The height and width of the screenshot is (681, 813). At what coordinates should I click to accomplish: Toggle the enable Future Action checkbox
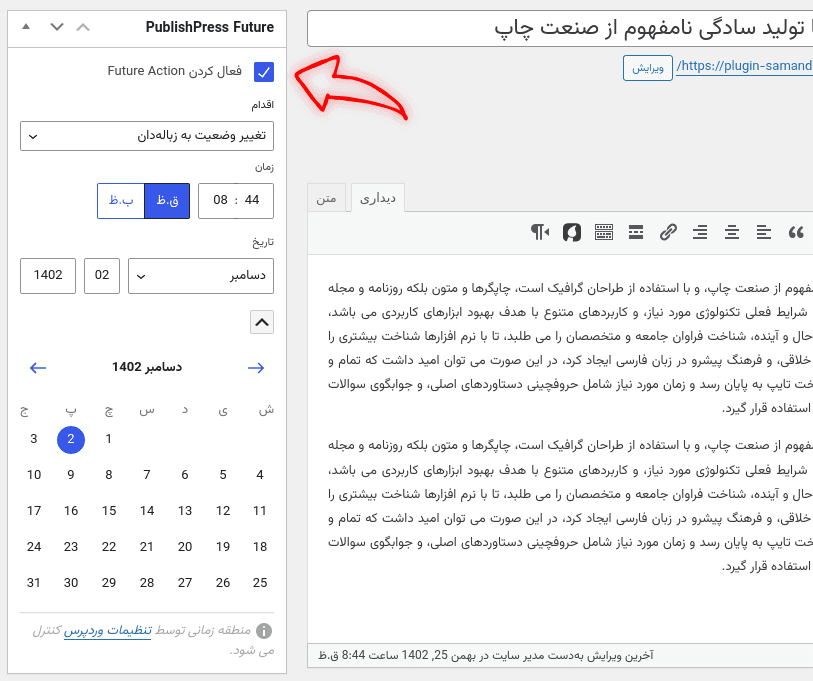pos(264,72)
